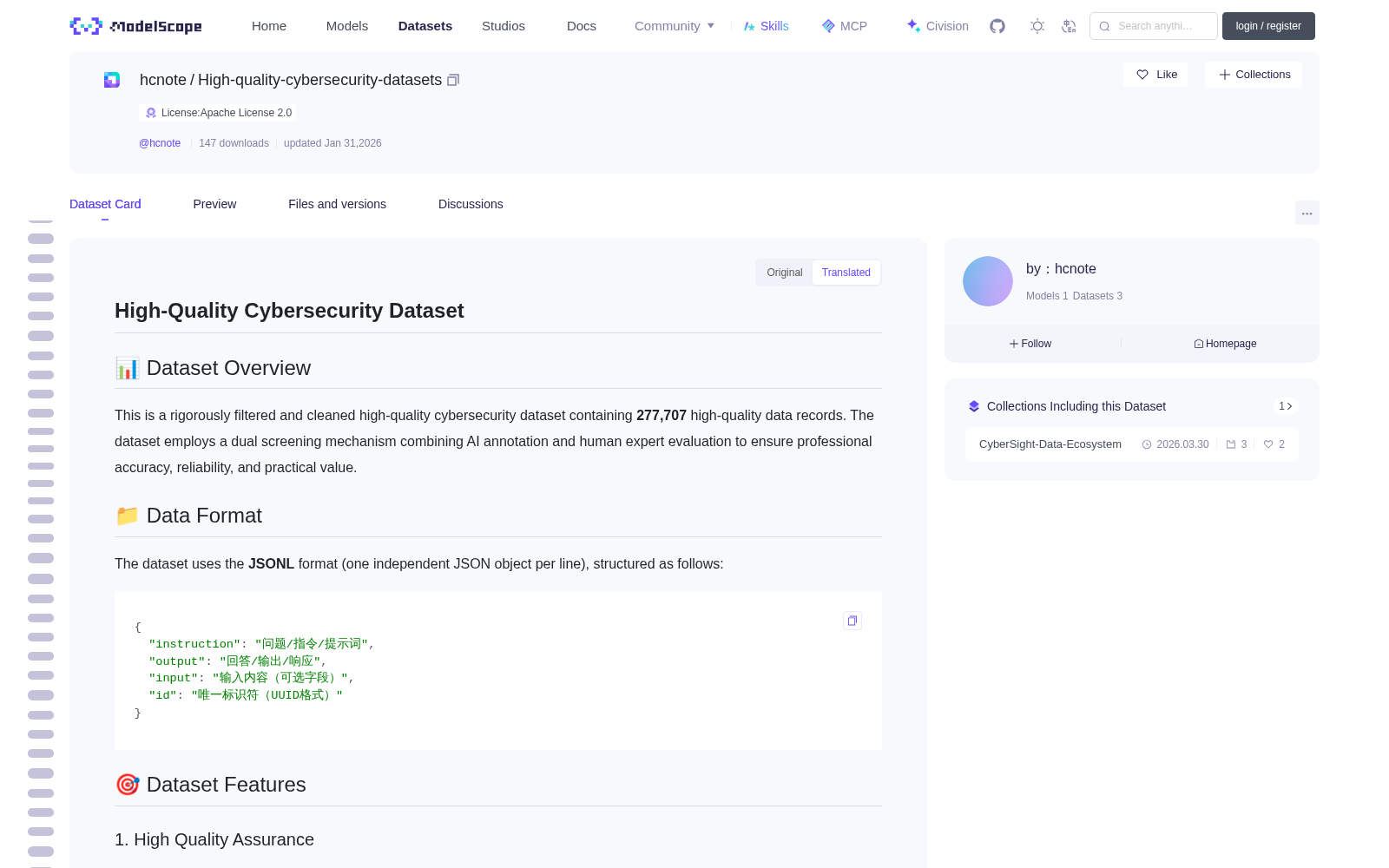Open the Docs page

pyautogui.click(x=582, y=26)
